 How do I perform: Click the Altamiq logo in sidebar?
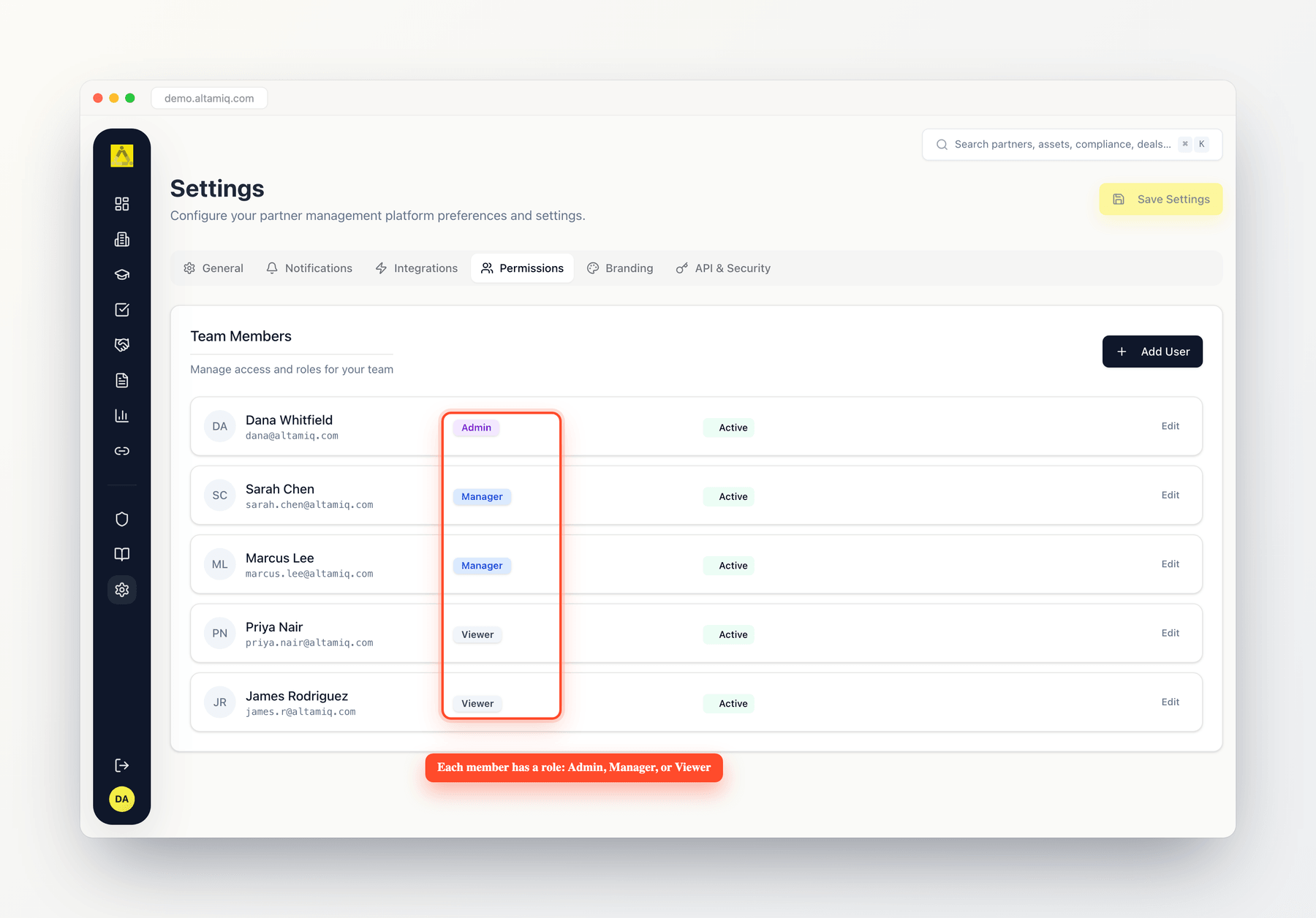pos(122,156)
